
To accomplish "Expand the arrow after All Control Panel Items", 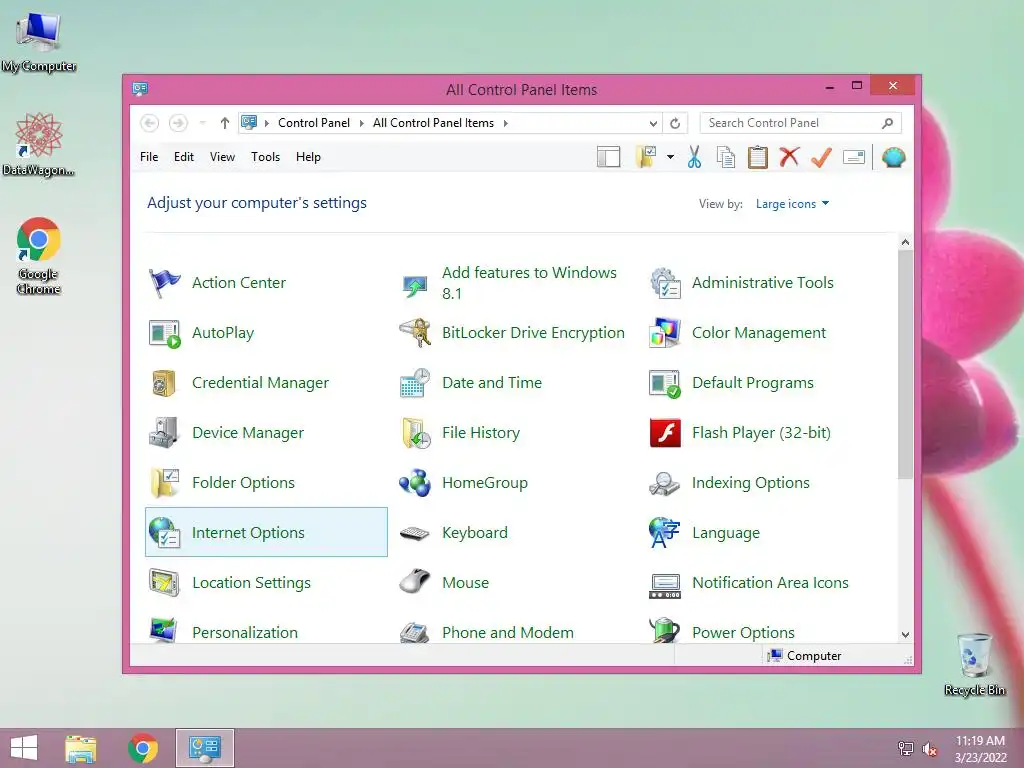I will pyautogui.click(x=505, y=123).
